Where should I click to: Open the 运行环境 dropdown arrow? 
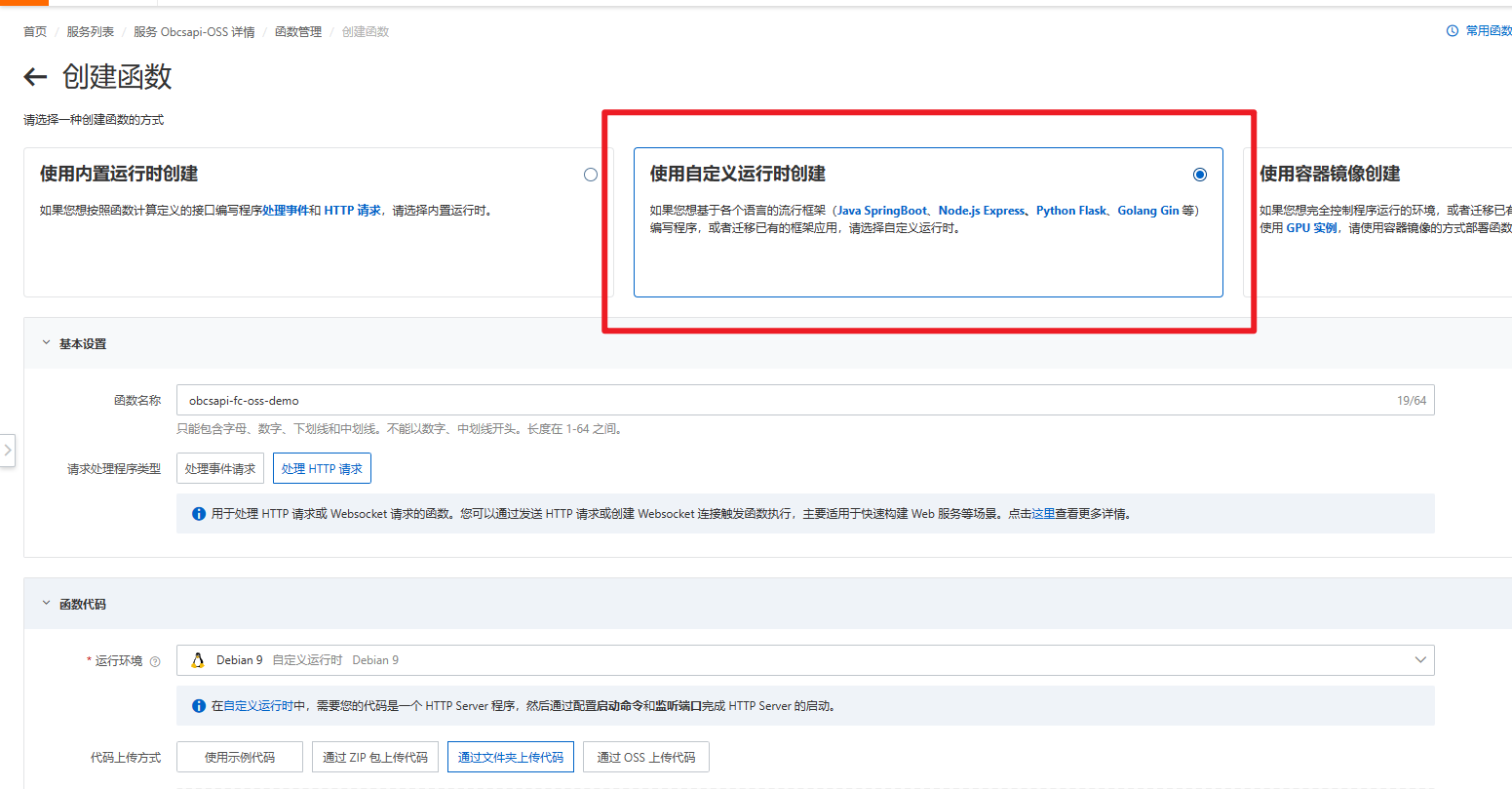[1419, 660]
